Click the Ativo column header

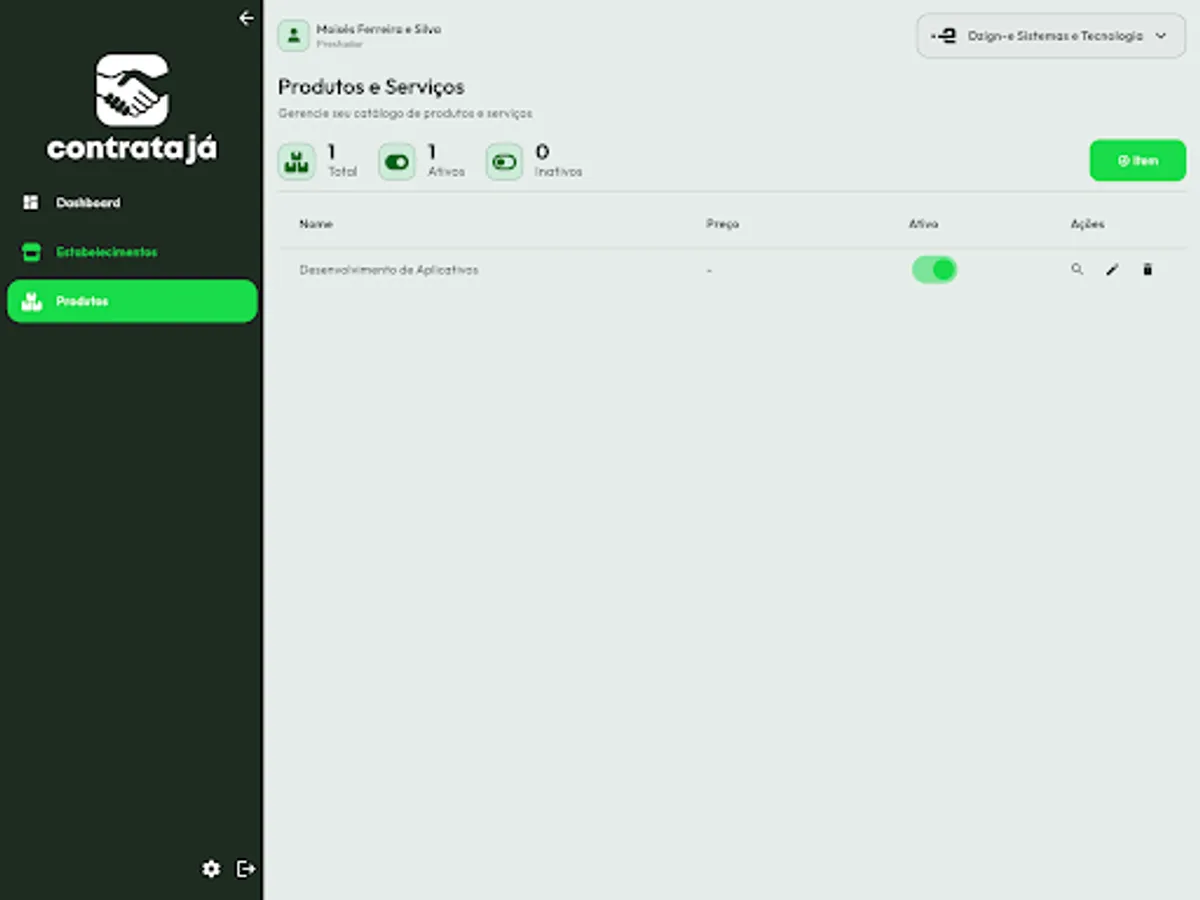coord(923,224)
